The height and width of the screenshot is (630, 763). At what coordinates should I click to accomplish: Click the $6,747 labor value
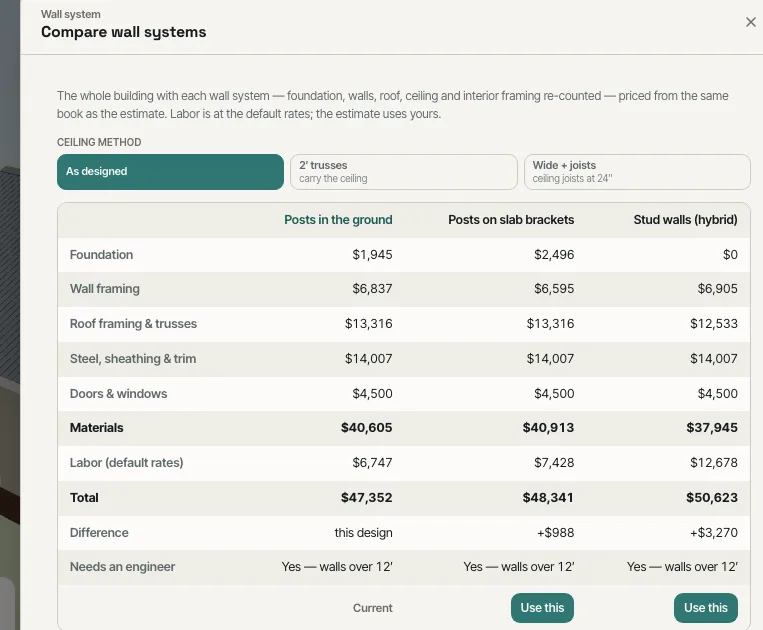pos(372,463)
